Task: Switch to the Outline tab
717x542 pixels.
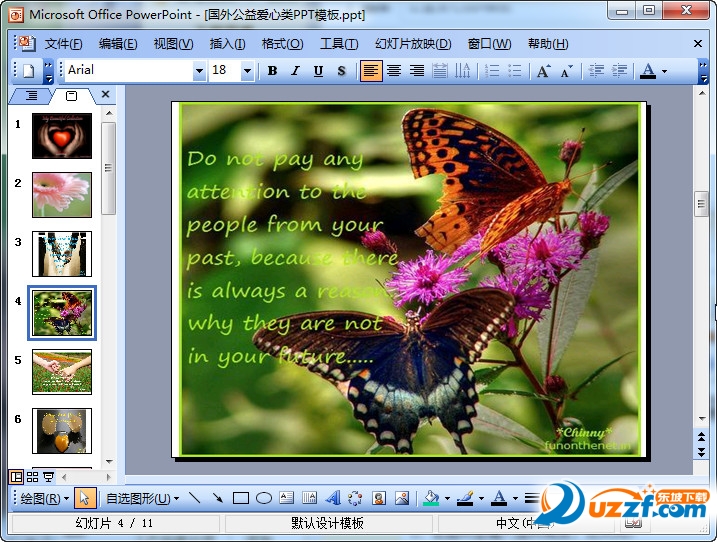Action: (32, 96)
